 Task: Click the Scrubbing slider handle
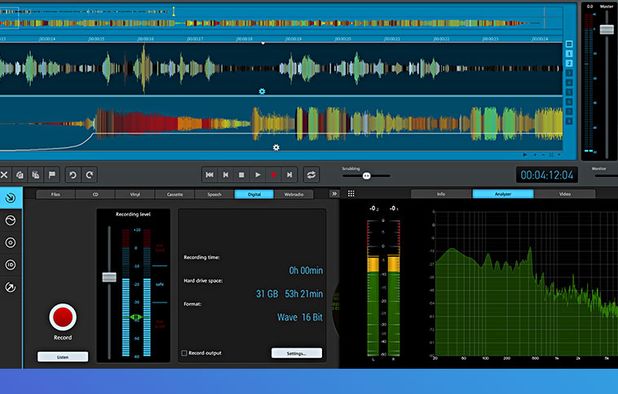(367, 176)
